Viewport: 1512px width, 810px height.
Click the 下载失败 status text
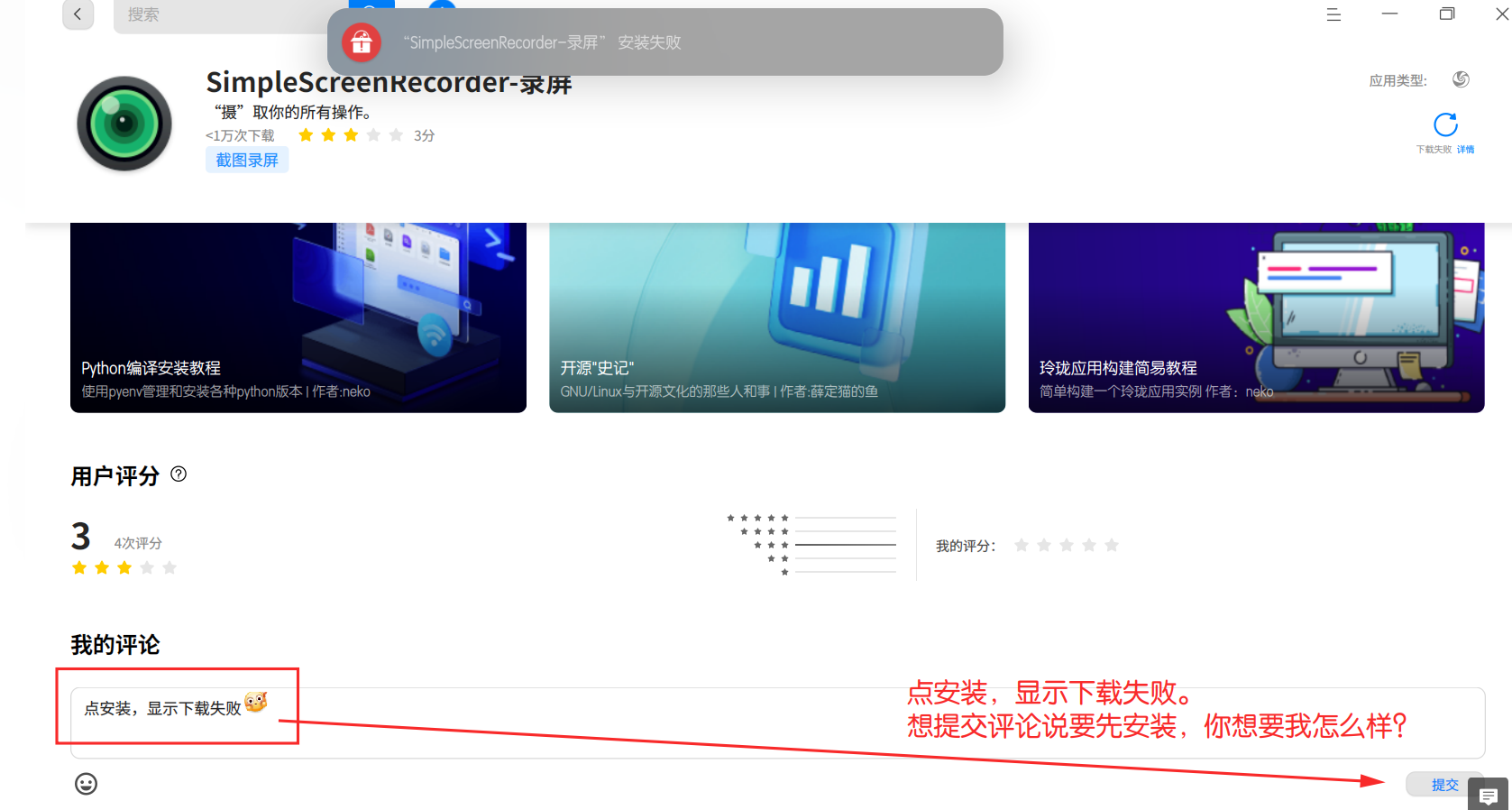coord(1434,150)
